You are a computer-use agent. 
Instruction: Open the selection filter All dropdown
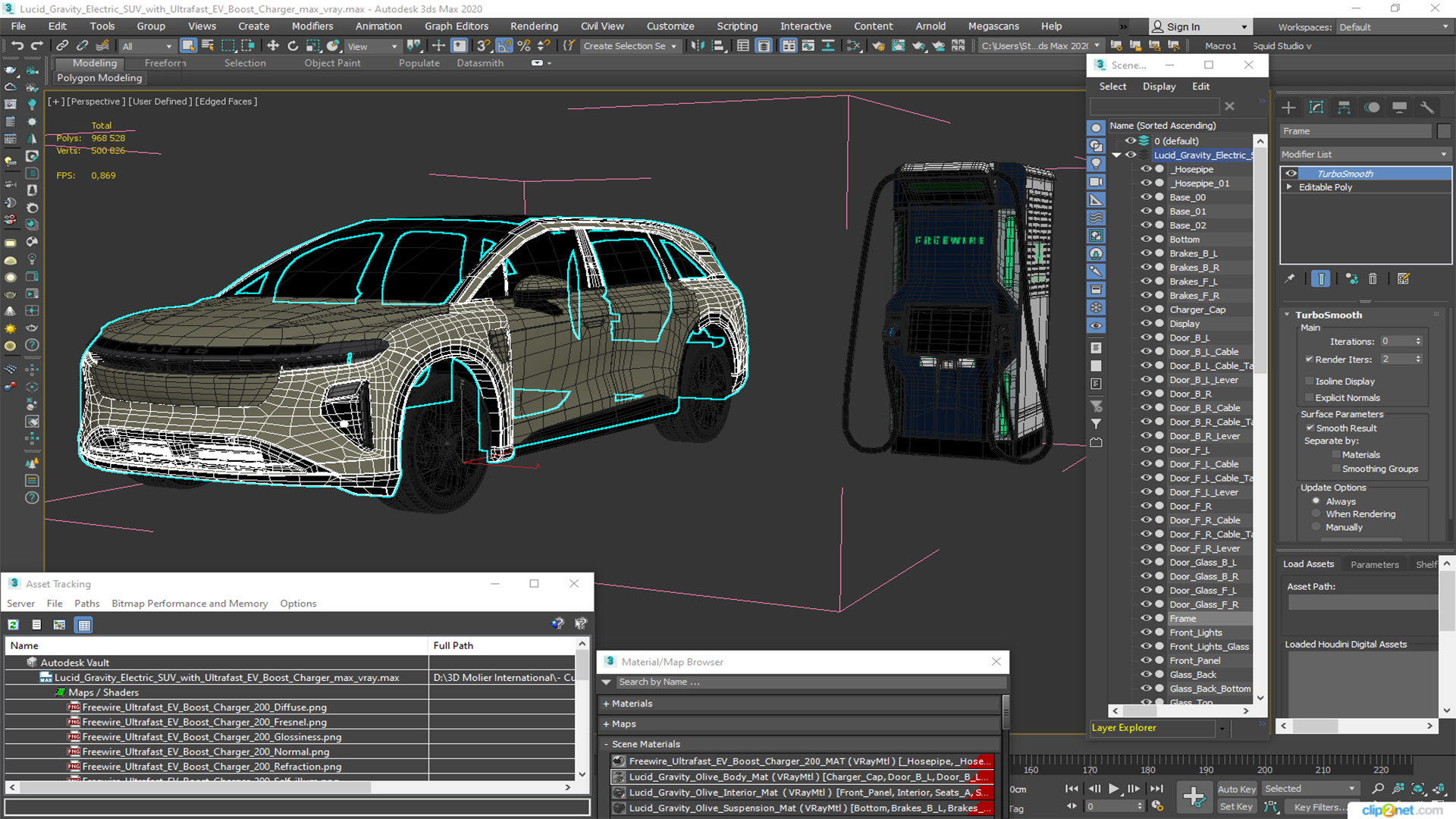coord(146,46)
